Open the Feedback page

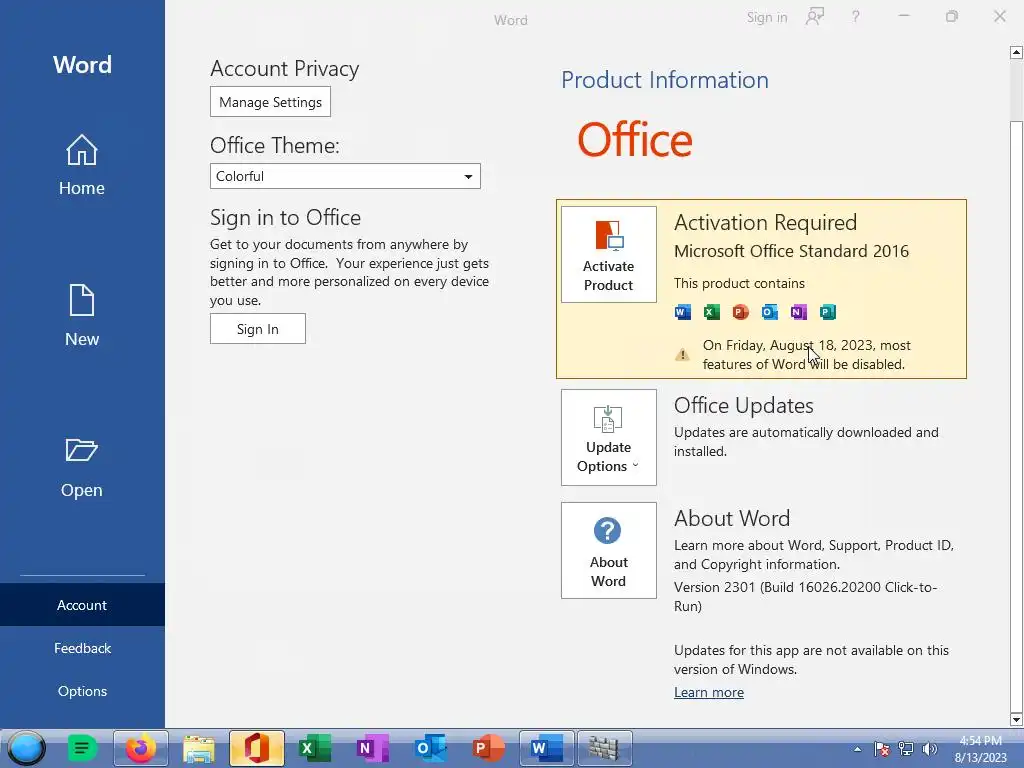click(82, 648)
